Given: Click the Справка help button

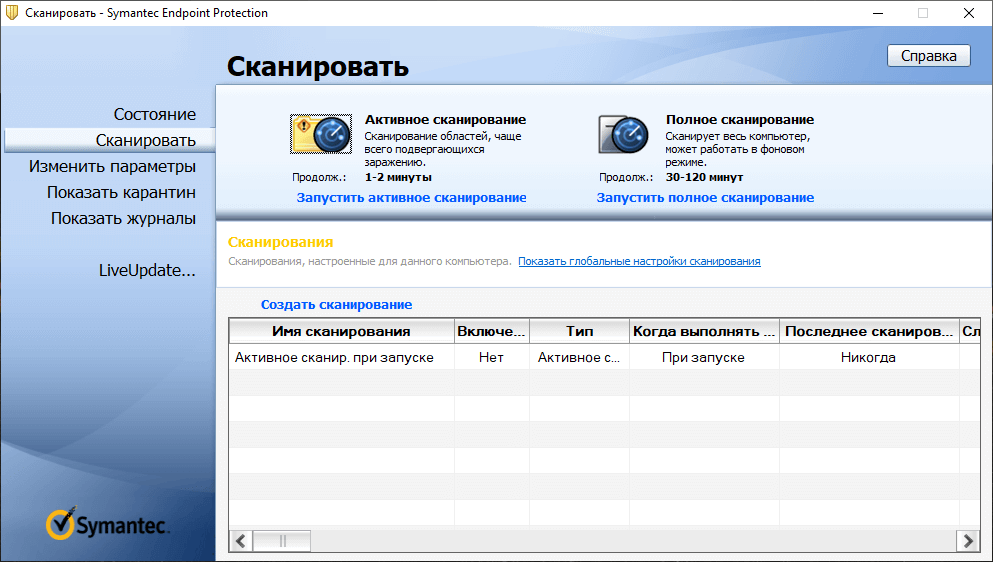Looking at the screenshot, I should (x=928, y=56).
